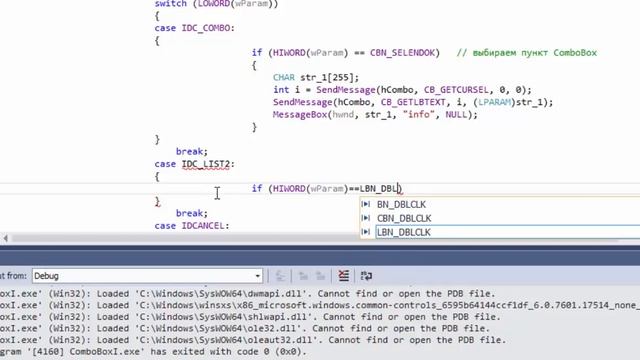Click the Russian ComboBox comment

coord(527,53)
